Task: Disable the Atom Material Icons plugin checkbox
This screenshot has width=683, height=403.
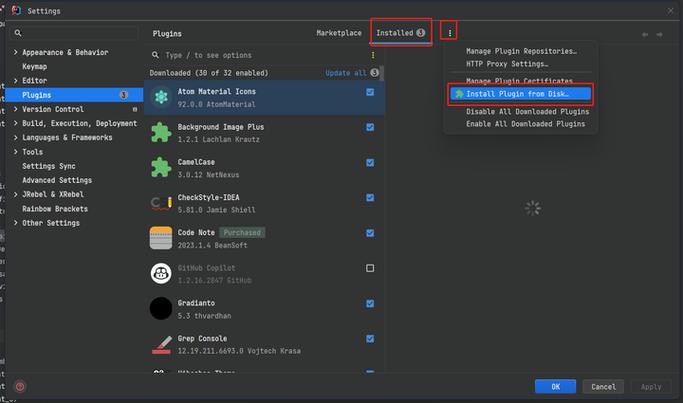Action: pos(370,92)
